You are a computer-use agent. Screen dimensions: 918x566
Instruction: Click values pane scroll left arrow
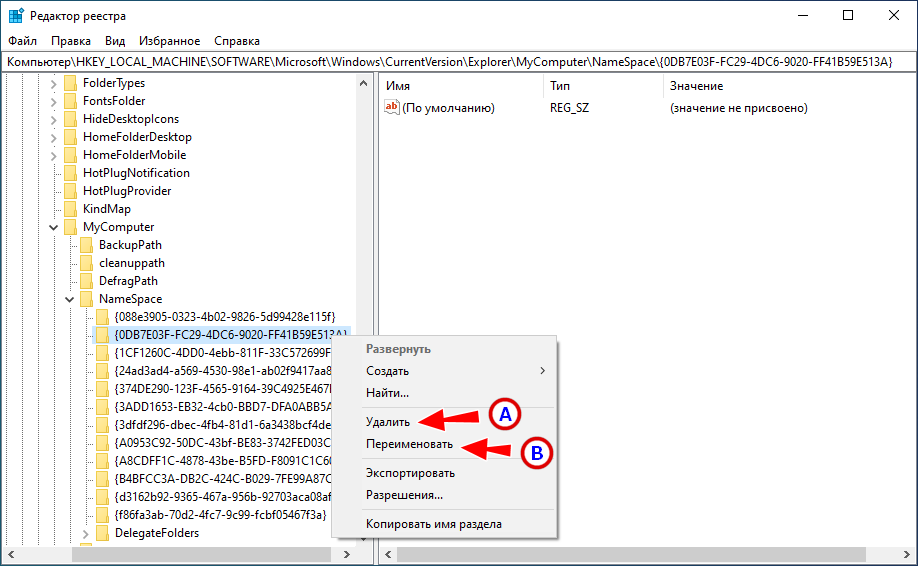(x=388, y=554)
